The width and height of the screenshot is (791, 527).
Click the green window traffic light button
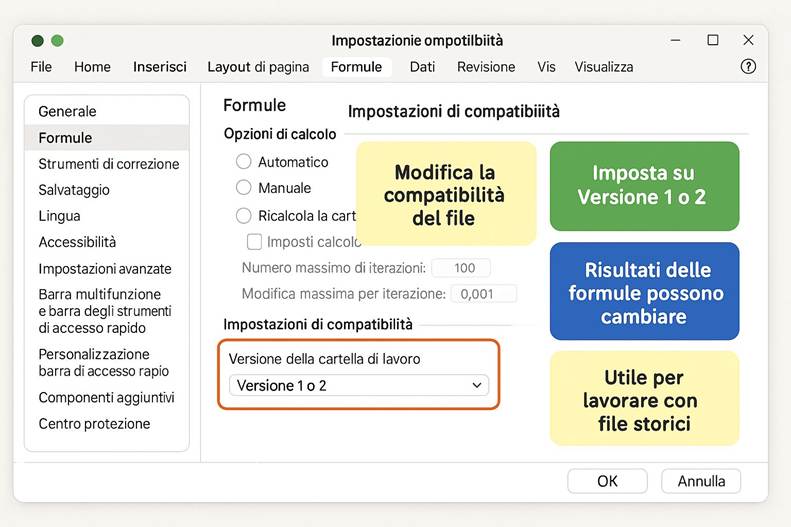[x=57, y=41]
